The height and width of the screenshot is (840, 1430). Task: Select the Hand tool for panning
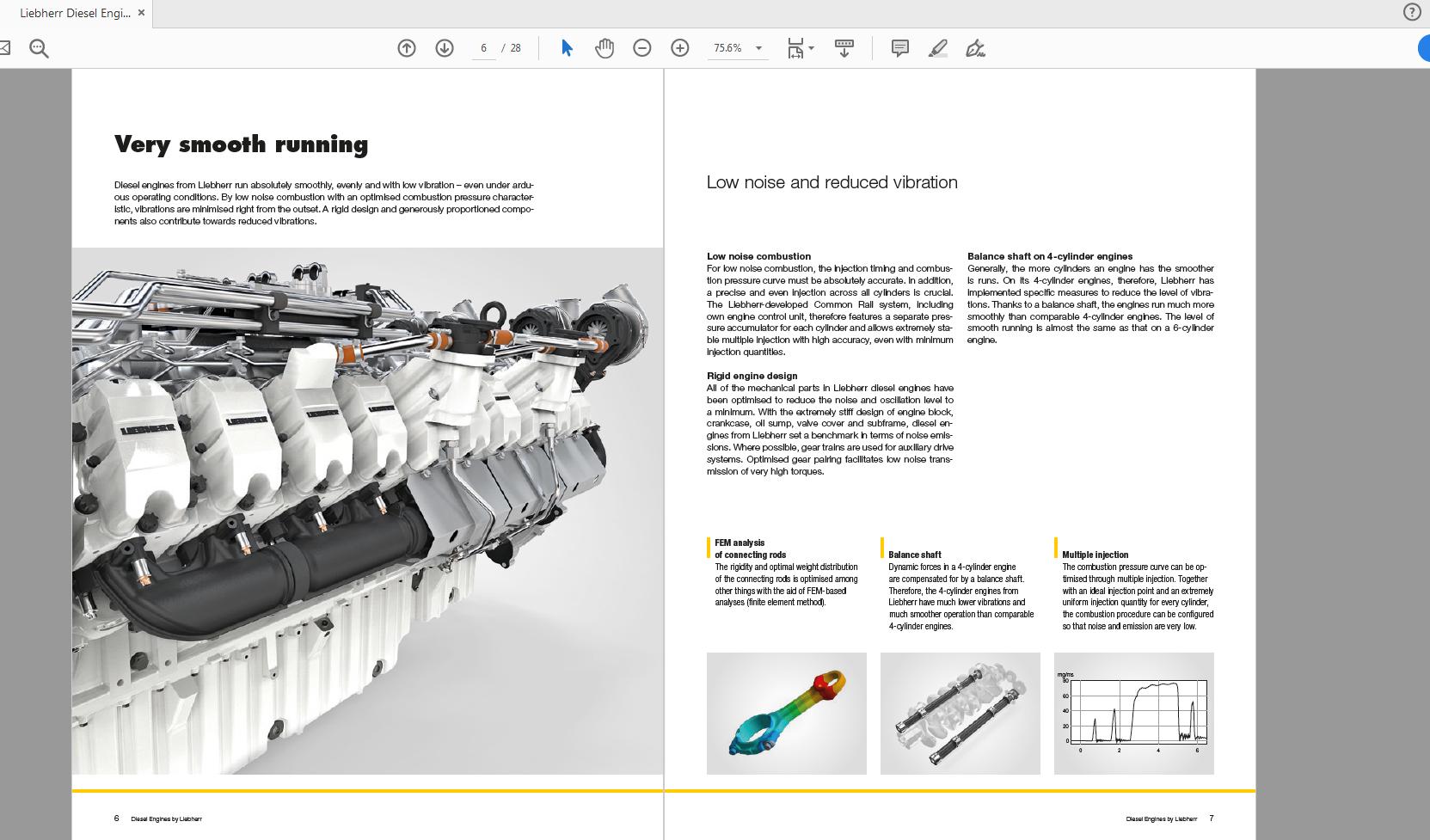click(x=604, y=48)
